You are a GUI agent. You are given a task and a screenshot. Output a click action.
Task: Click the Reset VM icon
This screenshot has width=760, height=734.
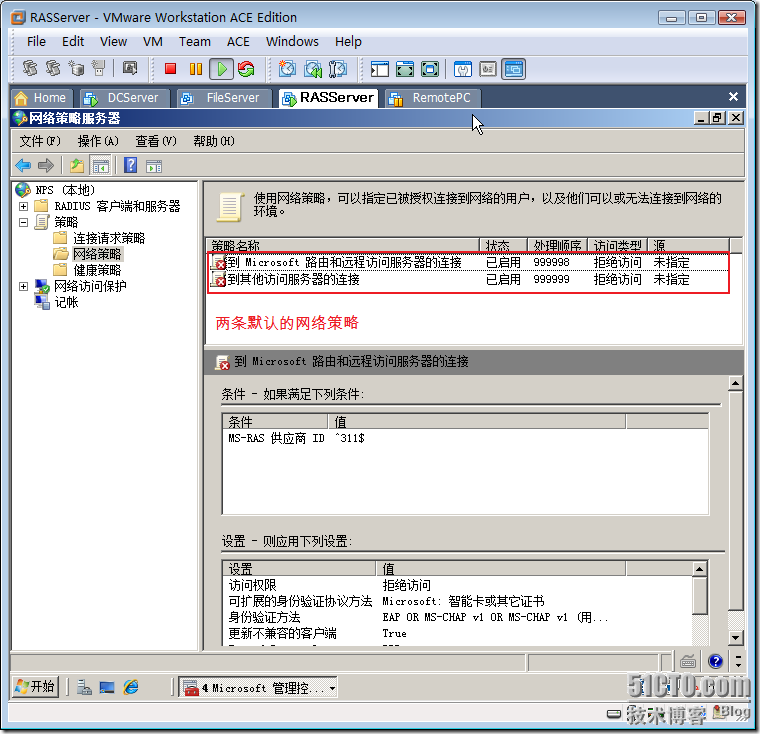point(246,69)
